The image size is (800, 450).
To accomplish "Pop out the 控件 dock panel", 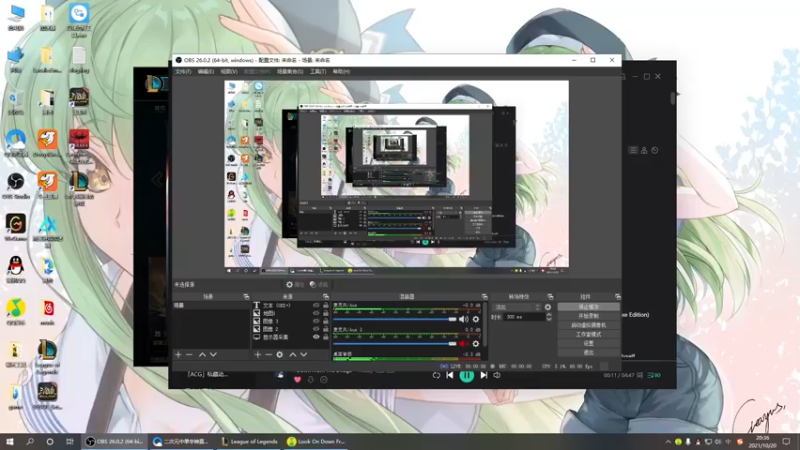I will [x=617, y=297].
